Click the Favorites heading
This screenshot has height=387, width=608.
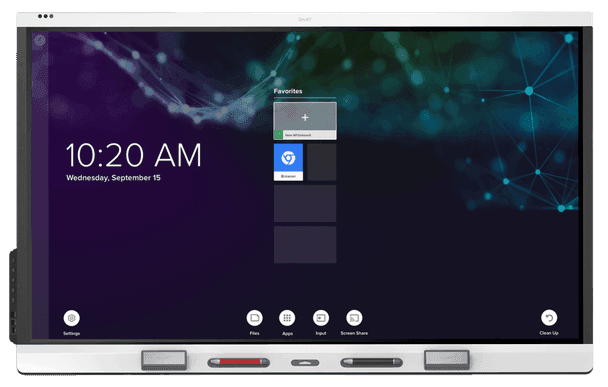(288, 91)
